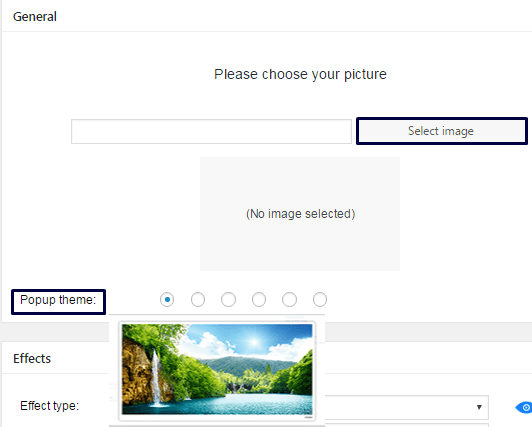Image resolution: width=532 pixels, height=427 pixels.
Task: Click the waterfall theme preview thumbnail
Action: 217,371
